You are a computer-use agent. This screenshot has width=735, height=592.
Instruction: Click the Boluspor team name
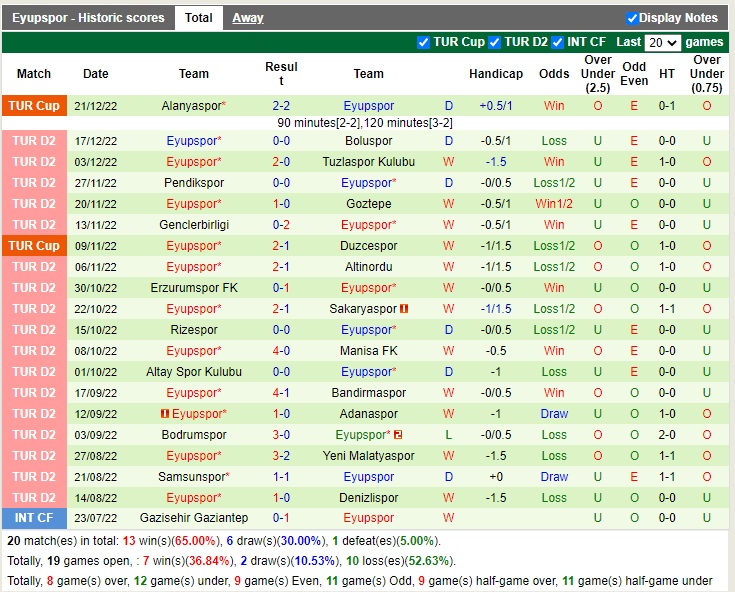(368, 141)
